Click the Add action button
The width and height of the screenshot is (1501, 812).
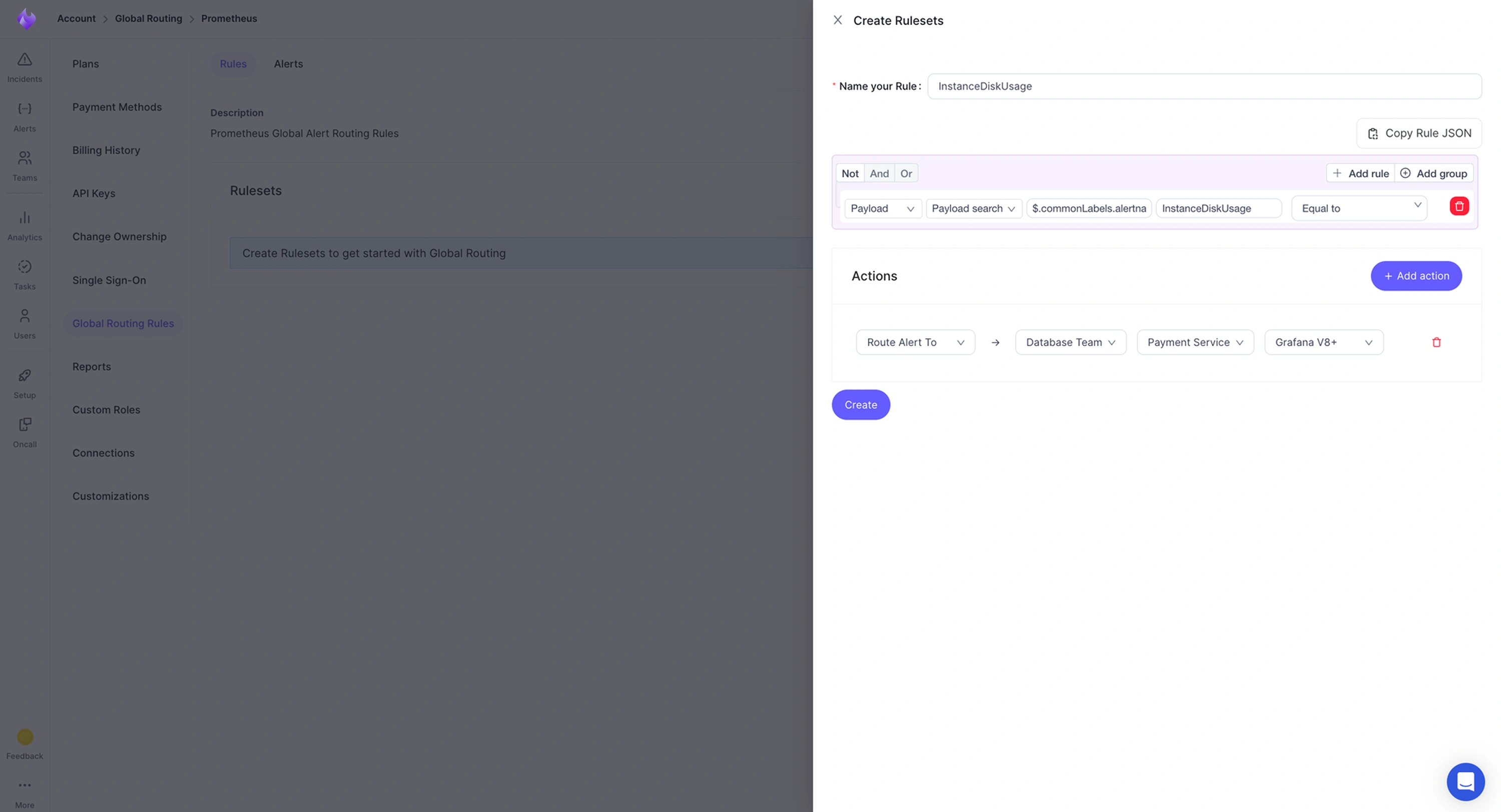click(1415, 276)
